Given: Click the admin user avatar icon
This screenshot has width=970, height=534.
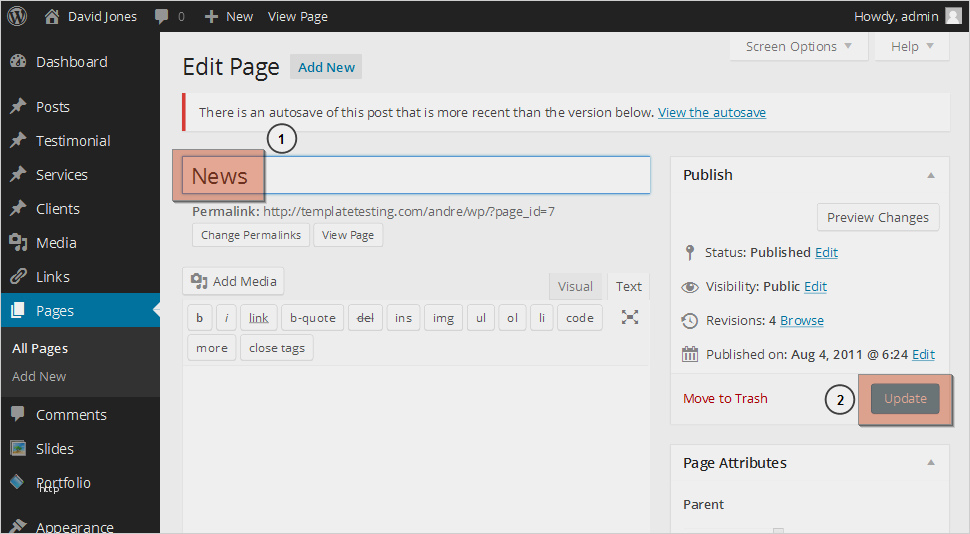Looking at the screenshot, I should point(953,16).
